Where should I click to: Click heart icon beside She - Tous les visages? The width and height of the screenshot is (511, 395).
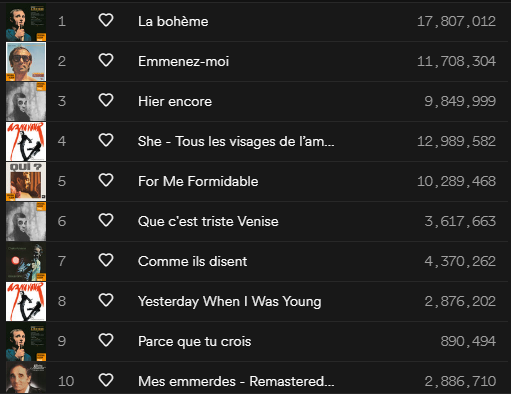point(106,140)
